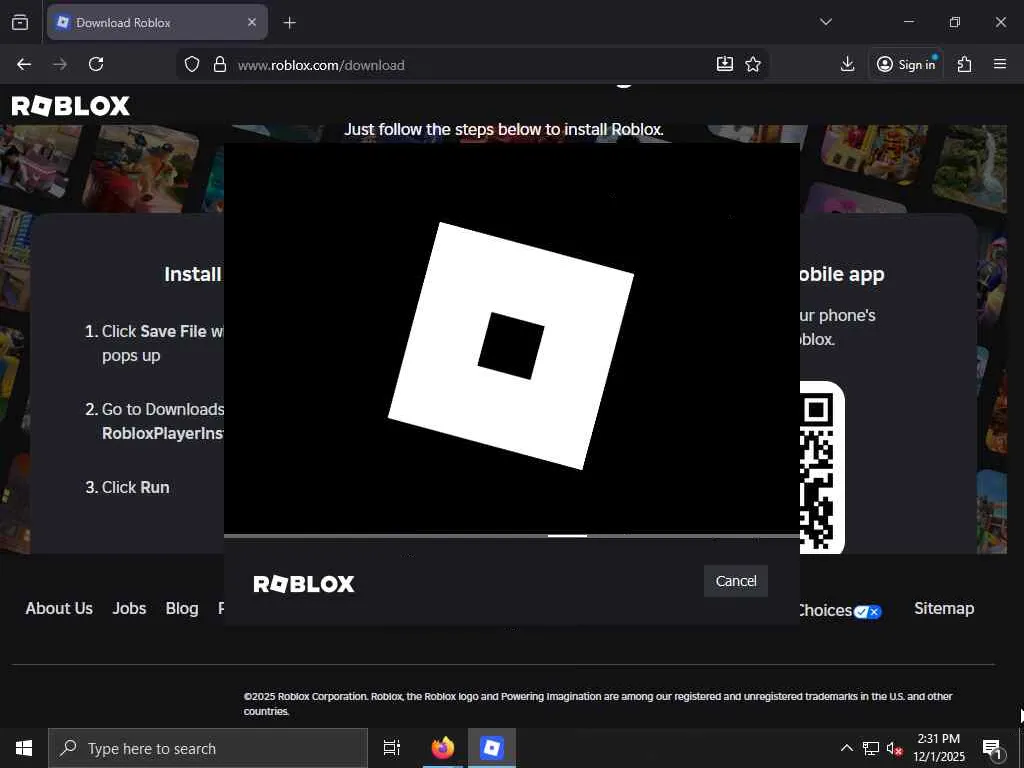Screen dimensions: 1024x768
Task: Click the install app icon in address bar
Action: (725, 64)
